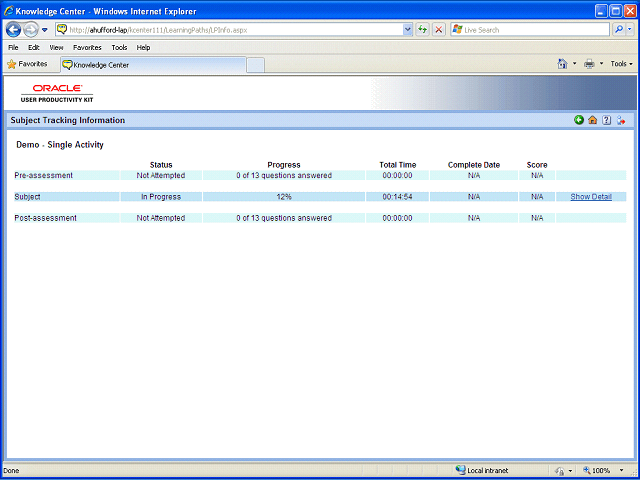Click the privacy lock icon in status bar

click(560, 471)
